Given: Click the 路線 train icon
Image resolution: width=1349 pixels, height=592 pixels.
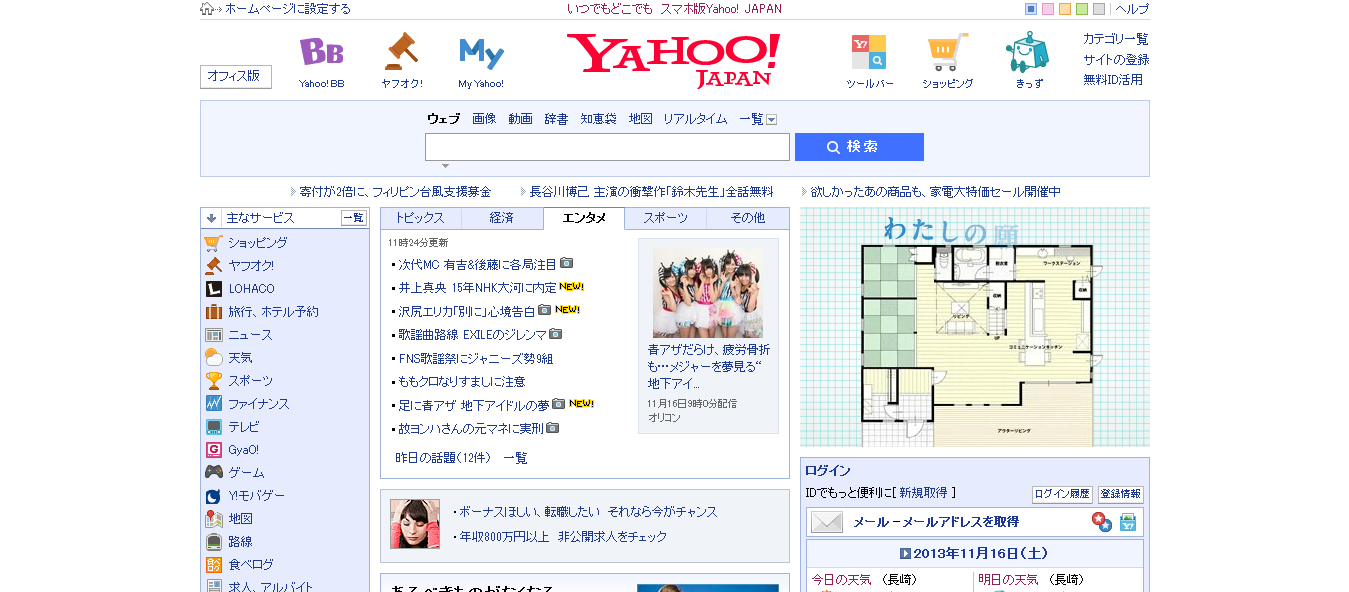Looking at the screenshot, I should (x=213, y=541).
